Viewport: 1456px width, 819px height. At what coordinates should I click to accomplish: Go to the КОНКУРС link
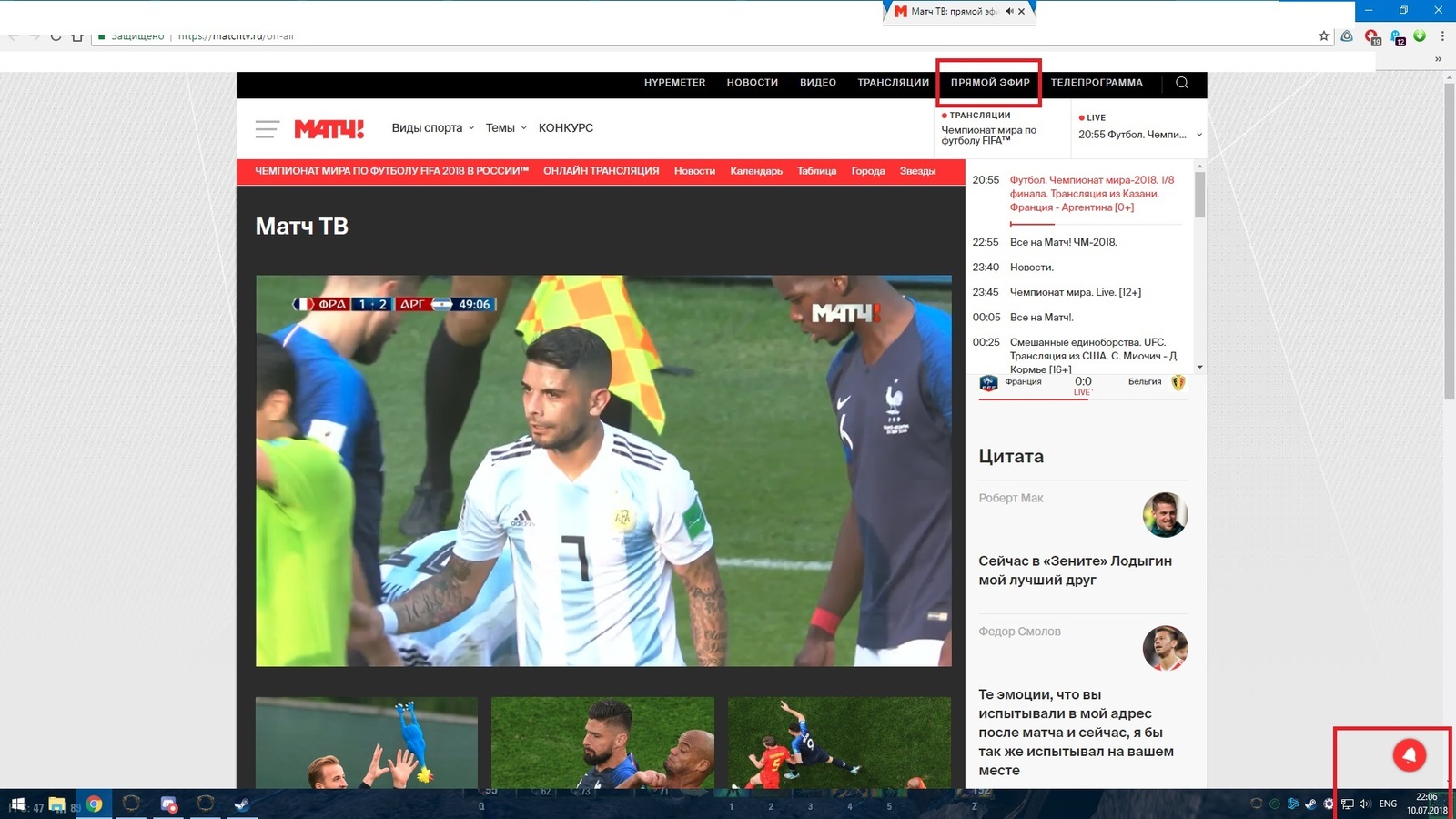click(565, 128)
